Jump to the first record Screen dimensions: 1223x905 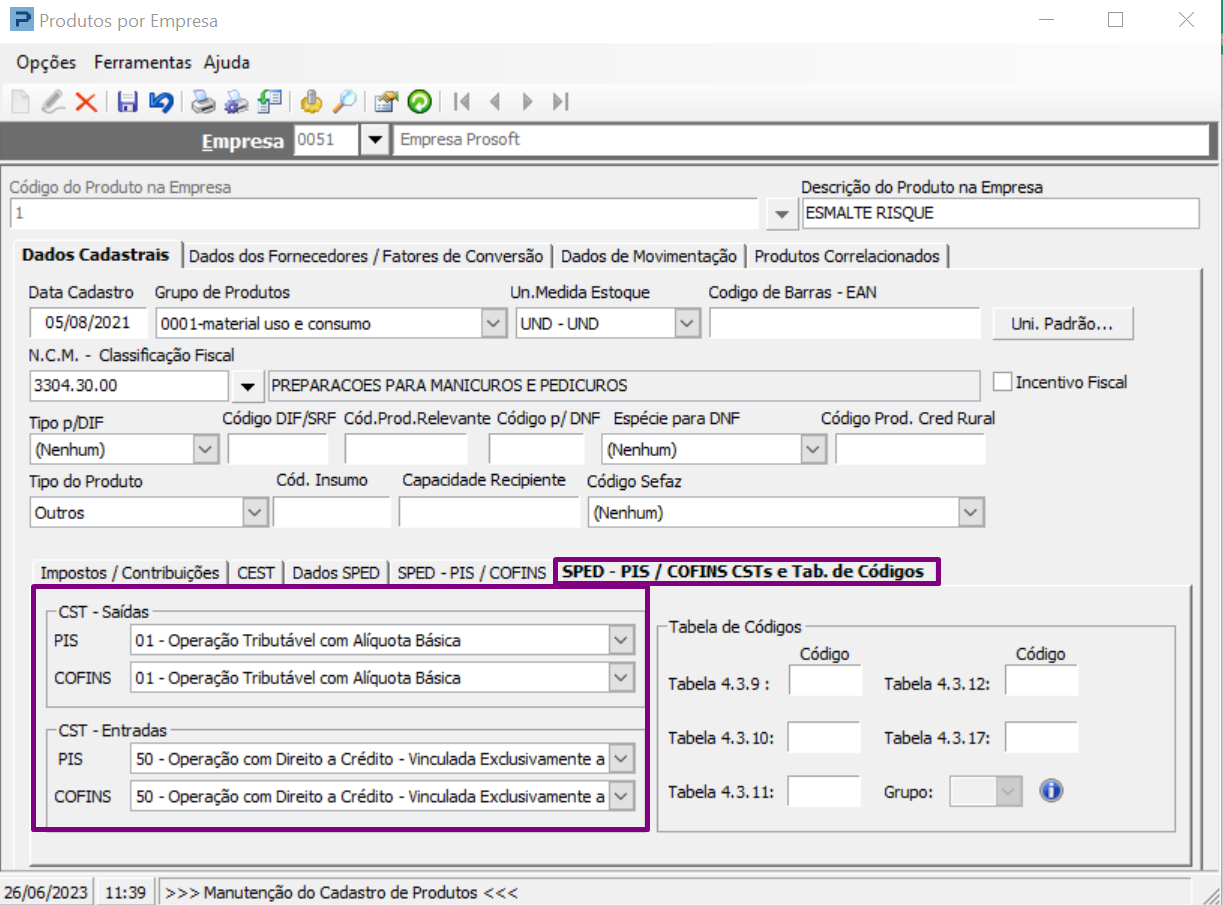point(461,102)
